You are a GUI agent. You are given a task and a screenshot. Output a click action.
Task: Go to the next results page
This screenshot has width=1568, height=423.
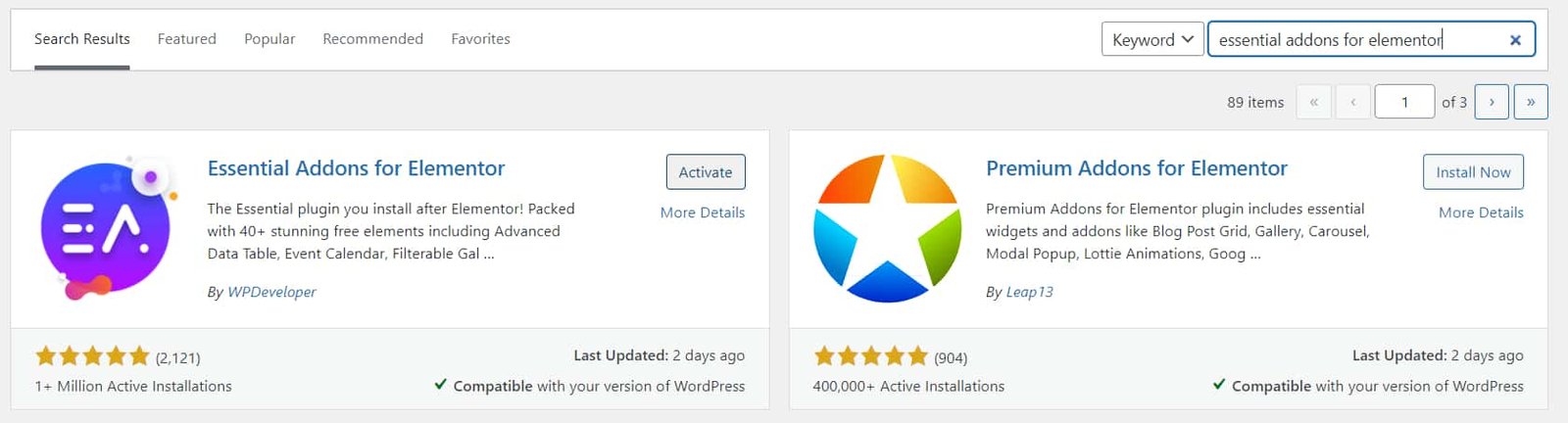pos(1492,102)
